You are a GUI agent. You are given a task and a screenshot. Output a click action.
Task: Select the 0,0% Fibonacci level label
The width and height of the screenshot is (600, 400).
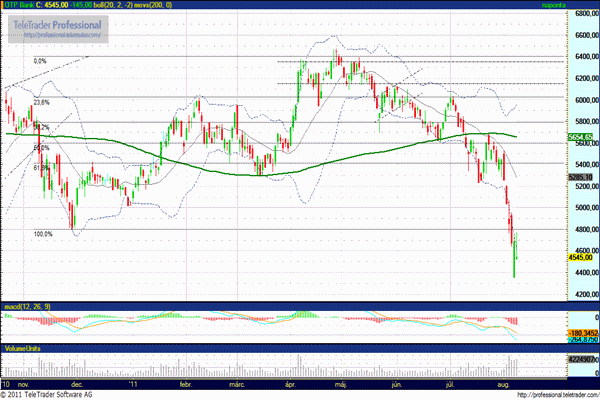point(41,61)
